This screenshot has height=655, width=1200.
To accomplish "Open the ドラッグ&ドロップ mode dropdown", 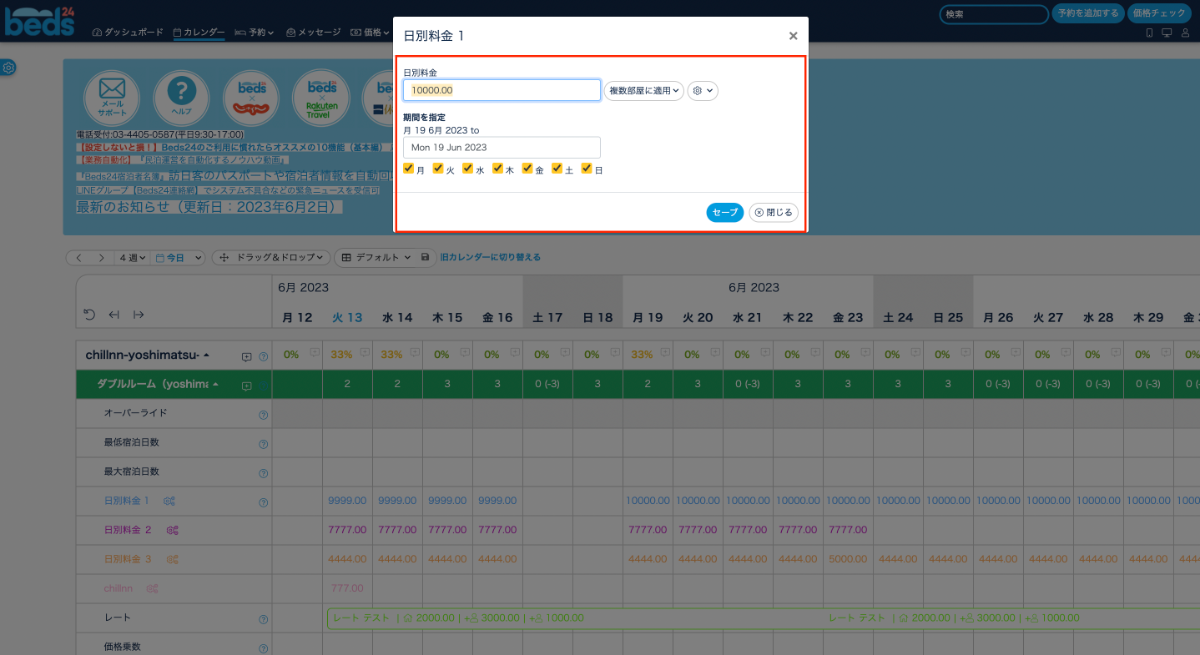I will click(270, 257).
